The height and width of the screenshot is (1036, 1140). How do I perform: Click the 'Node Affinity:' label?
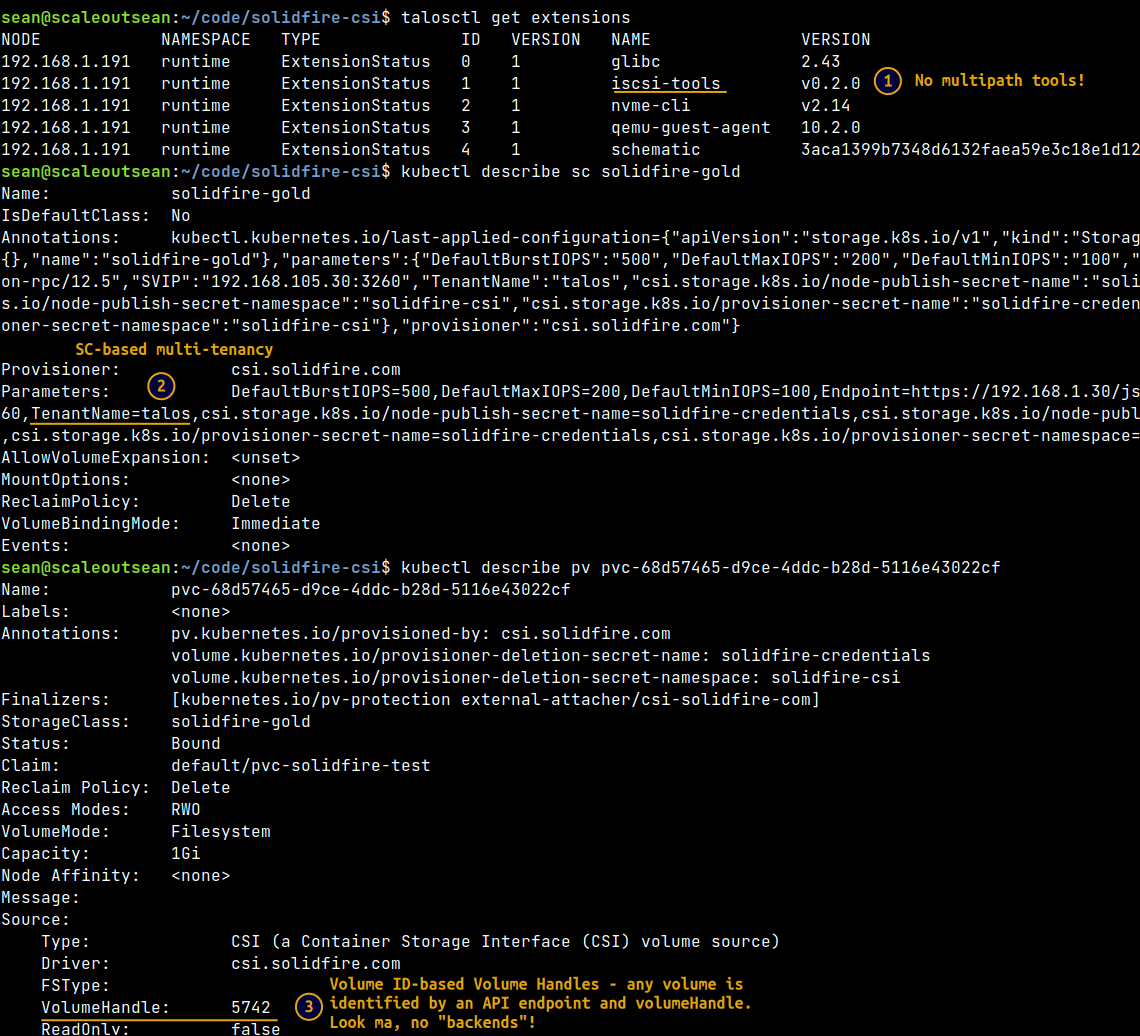coord(71,875)
